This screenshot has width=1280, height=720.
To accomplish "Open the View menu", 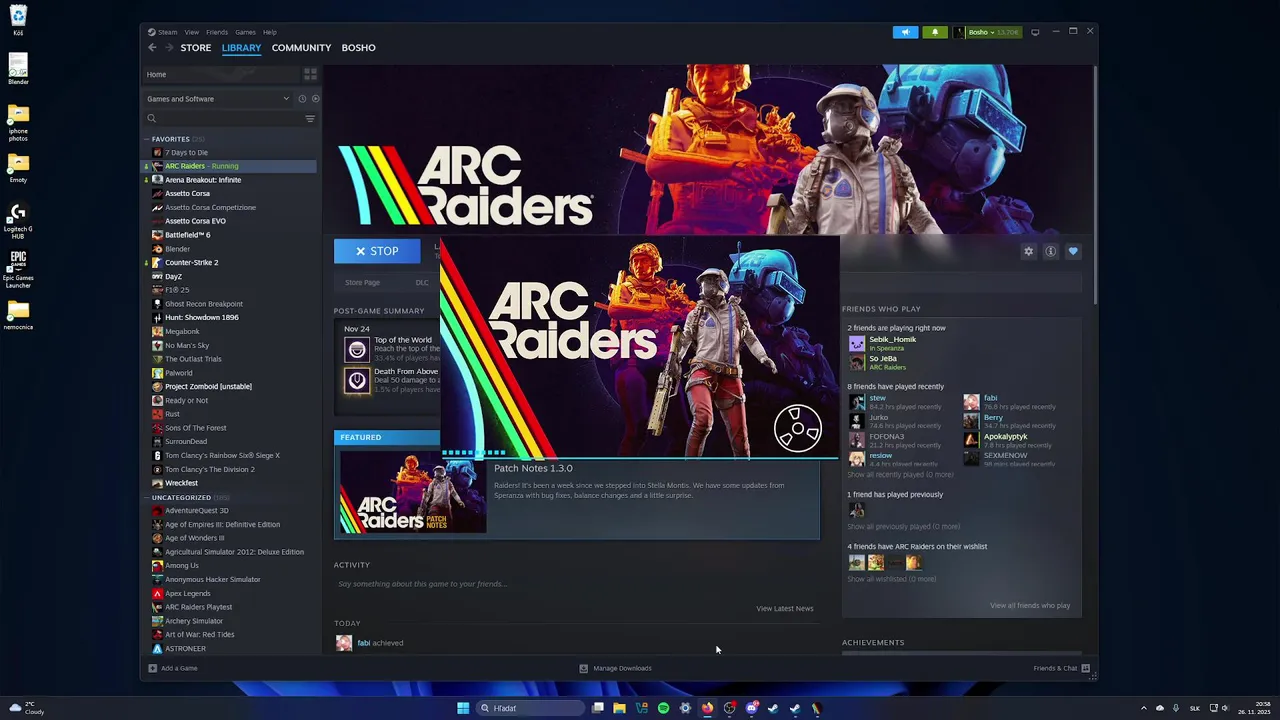I will point(191,32).
